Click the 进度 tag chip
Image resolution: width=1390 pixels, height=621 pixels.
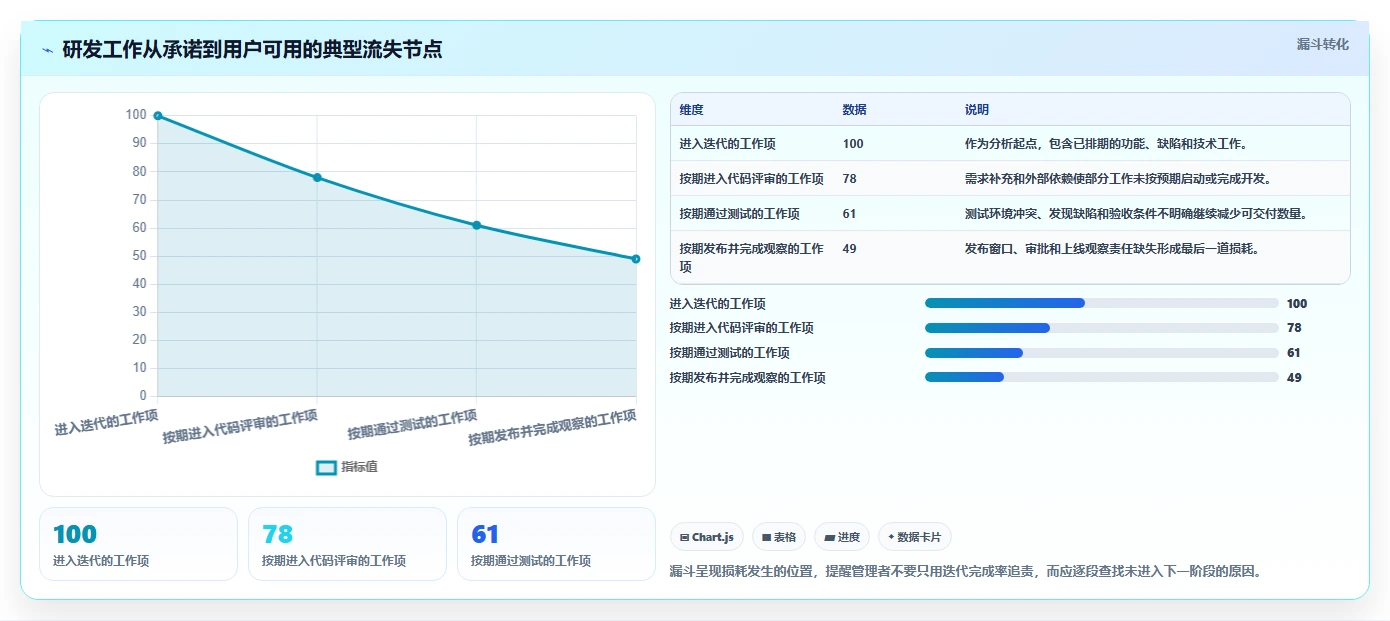(841, 537)
